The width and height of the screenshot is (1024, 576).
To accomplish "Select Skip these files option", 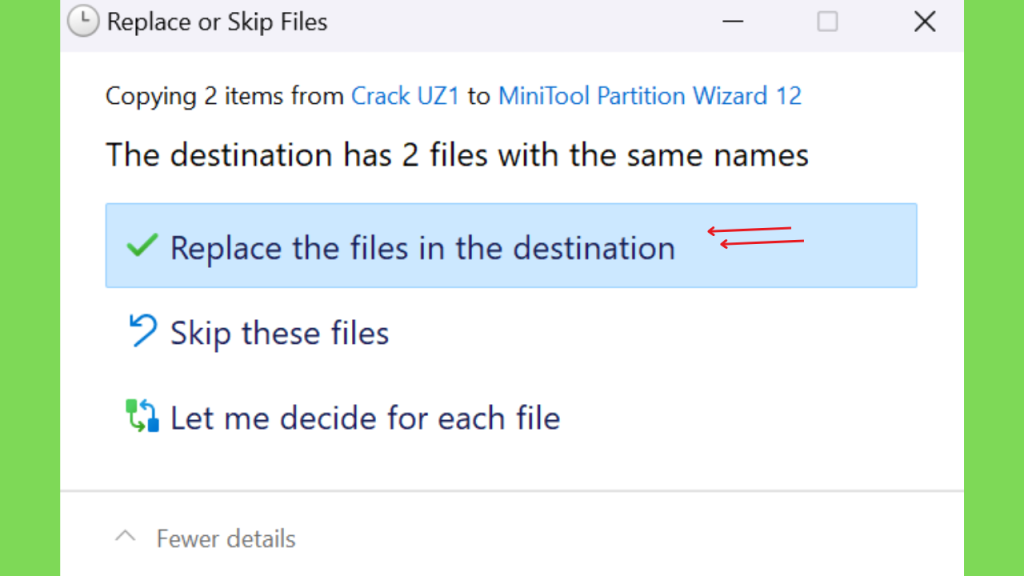I will (x=280, y=333).
